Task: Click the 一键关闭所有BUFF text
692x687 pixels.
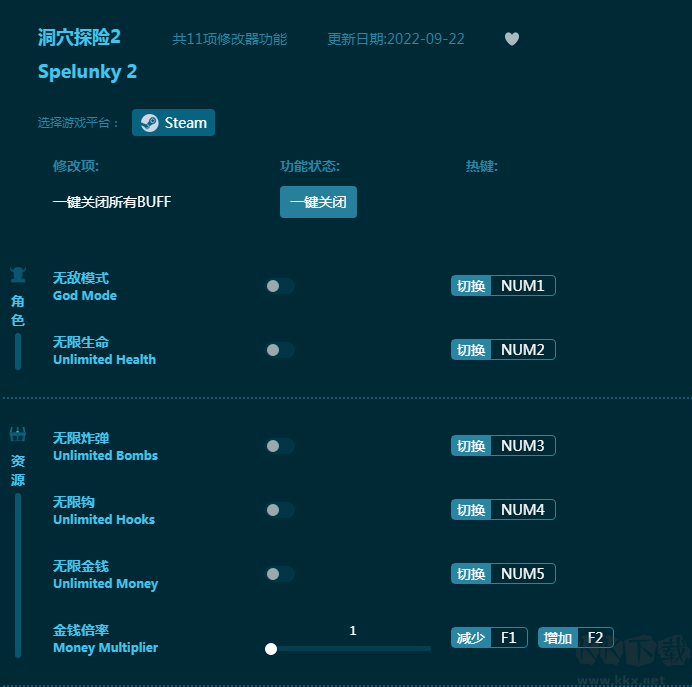Action: coord(112,202)
